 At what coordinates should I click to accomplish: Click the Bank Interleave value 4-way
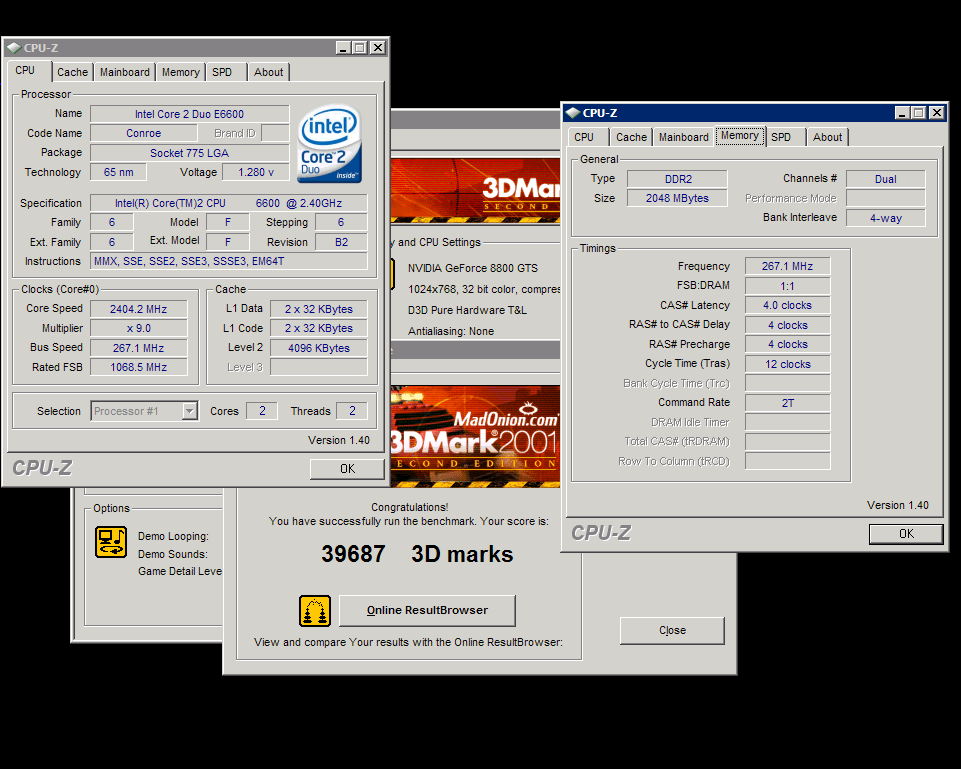pyautogui.click(x=886, y=218)
